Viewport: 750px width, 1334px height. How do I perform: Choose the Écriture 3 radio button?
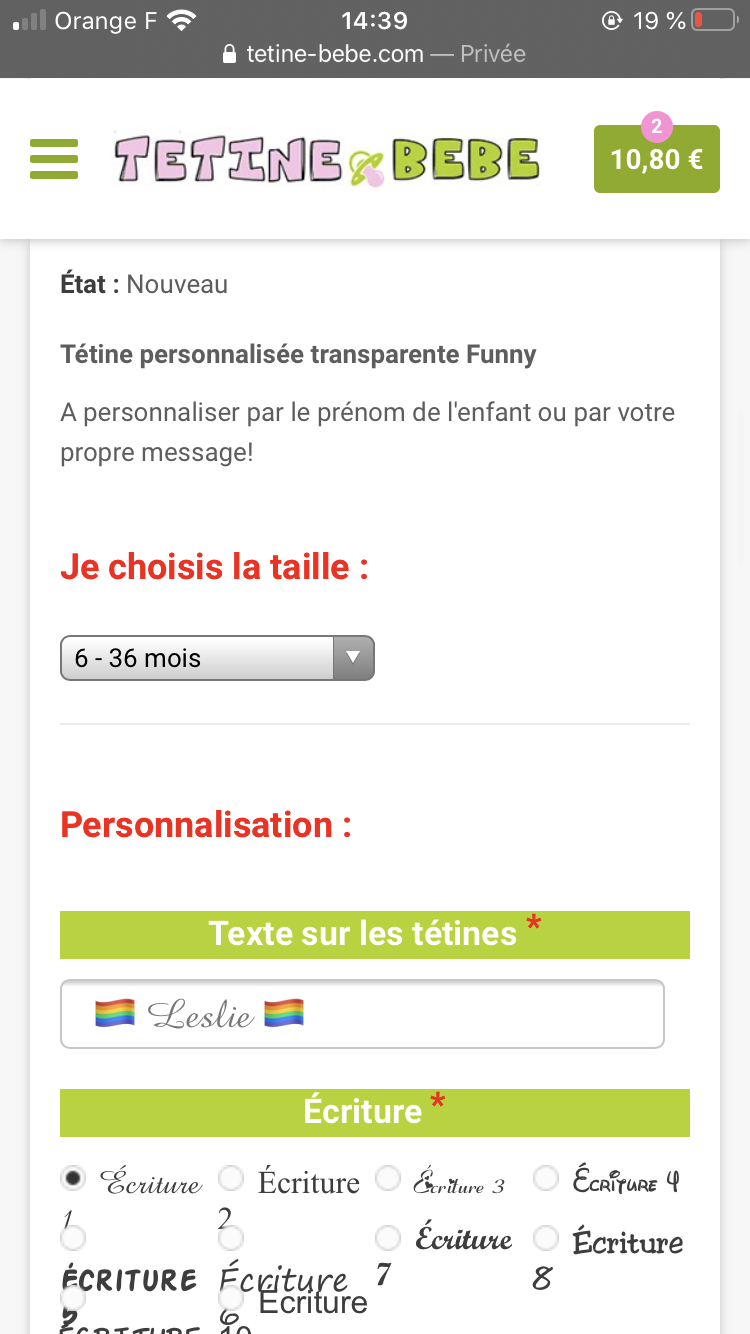(388, 1179)
